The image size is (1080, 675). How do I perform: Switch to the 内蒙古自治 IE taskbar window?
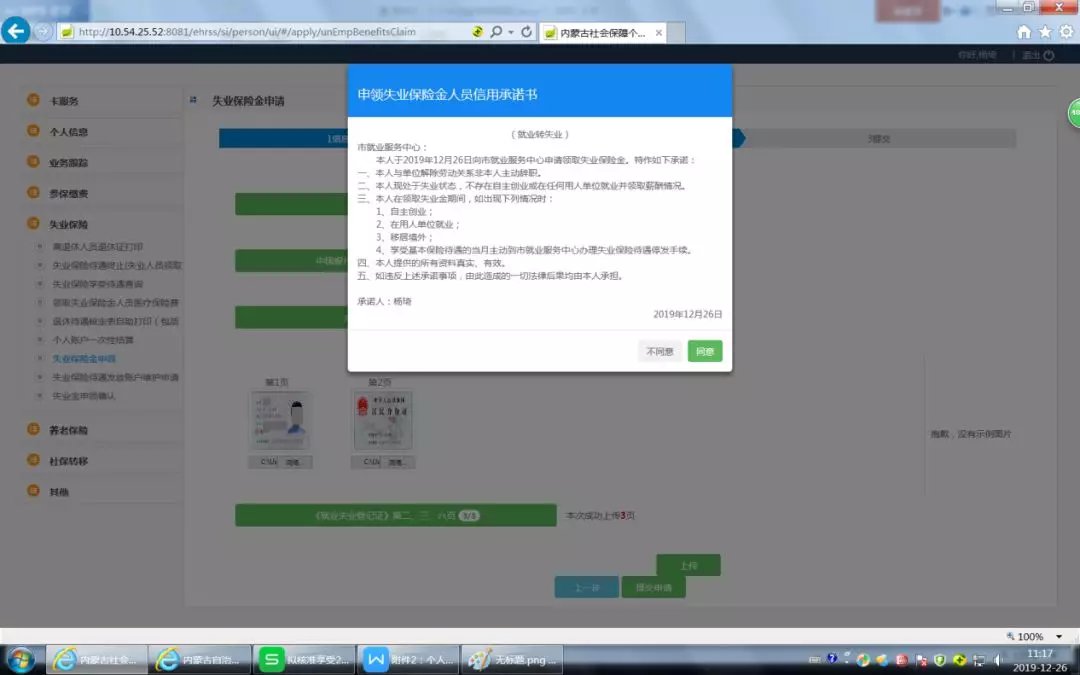(200, 660)
